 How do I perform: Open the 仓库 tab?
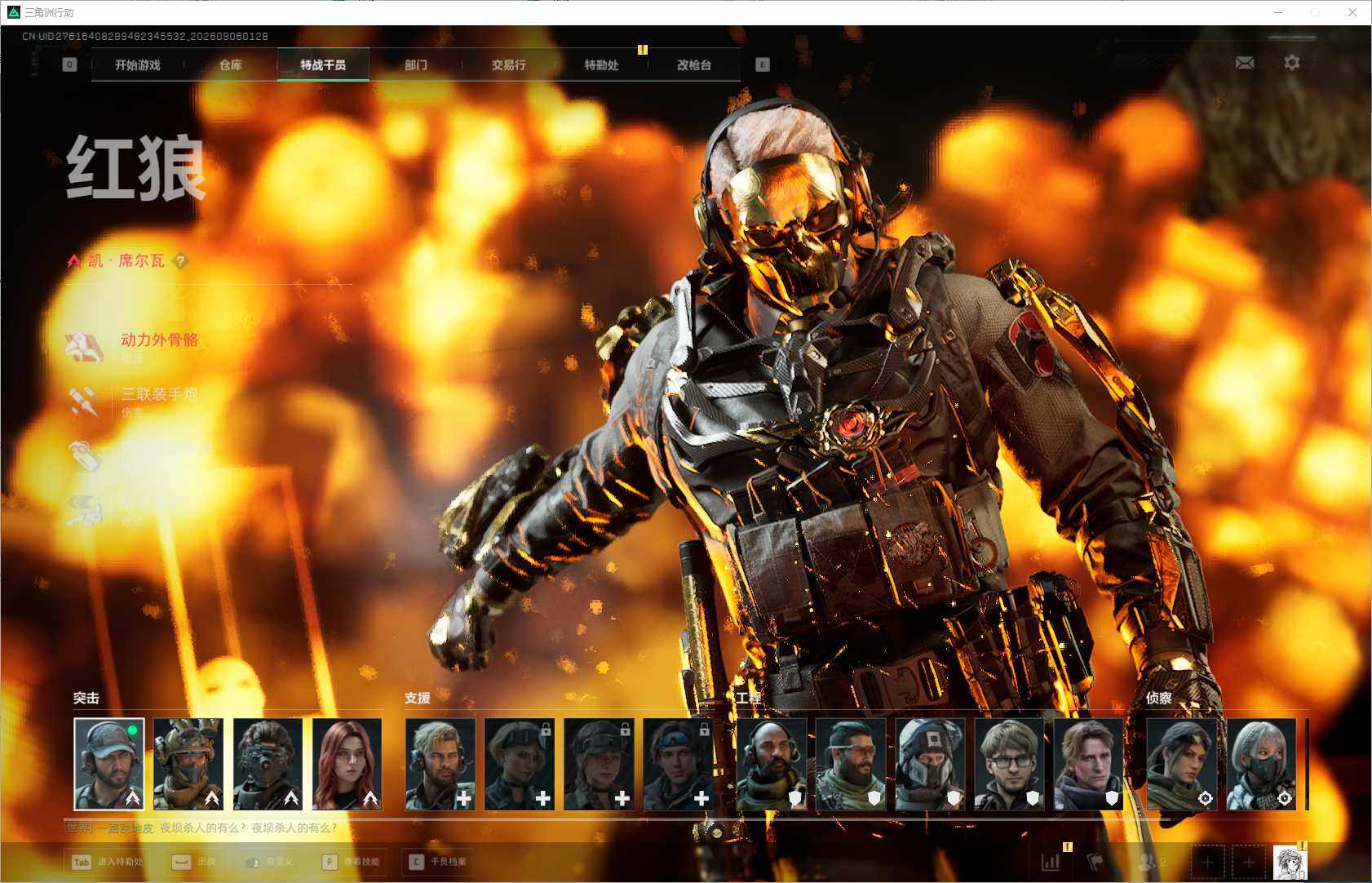(231, 64)
